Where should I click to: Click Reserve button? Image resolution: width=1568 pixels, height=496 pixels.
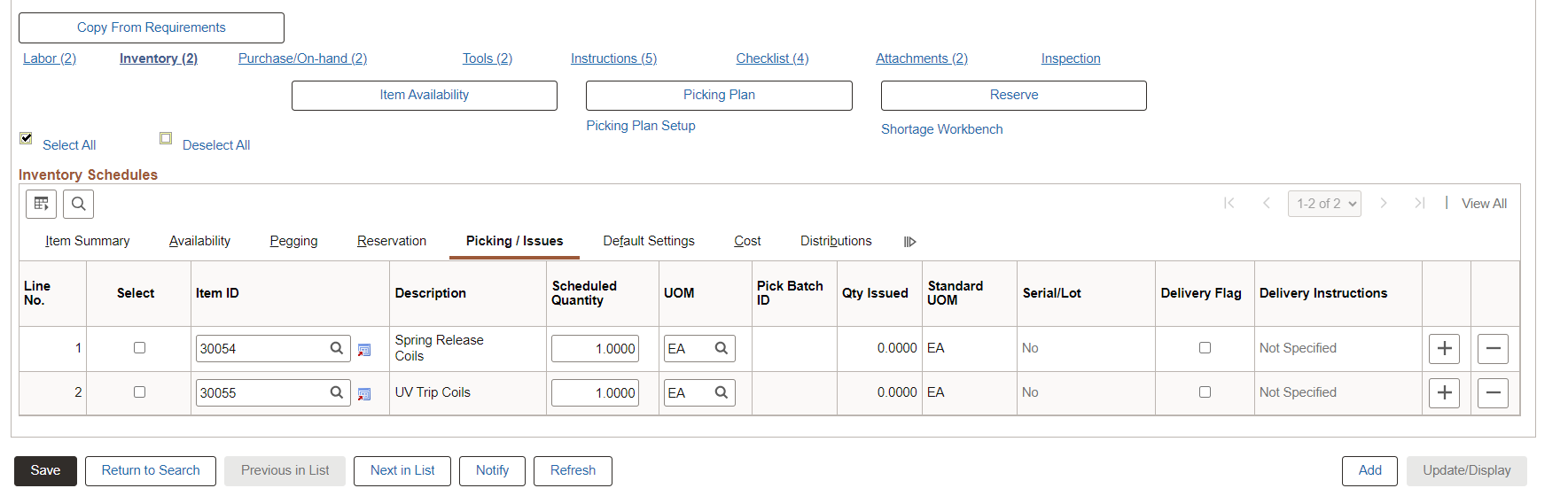1014,95
